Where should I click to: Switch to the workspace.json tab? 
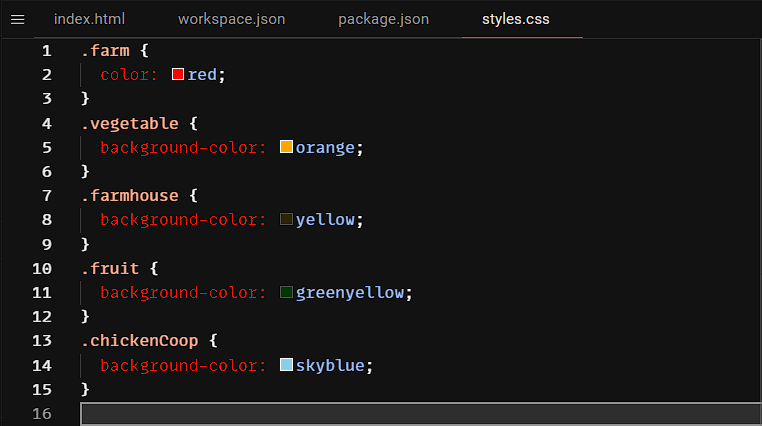click(231, 19)
